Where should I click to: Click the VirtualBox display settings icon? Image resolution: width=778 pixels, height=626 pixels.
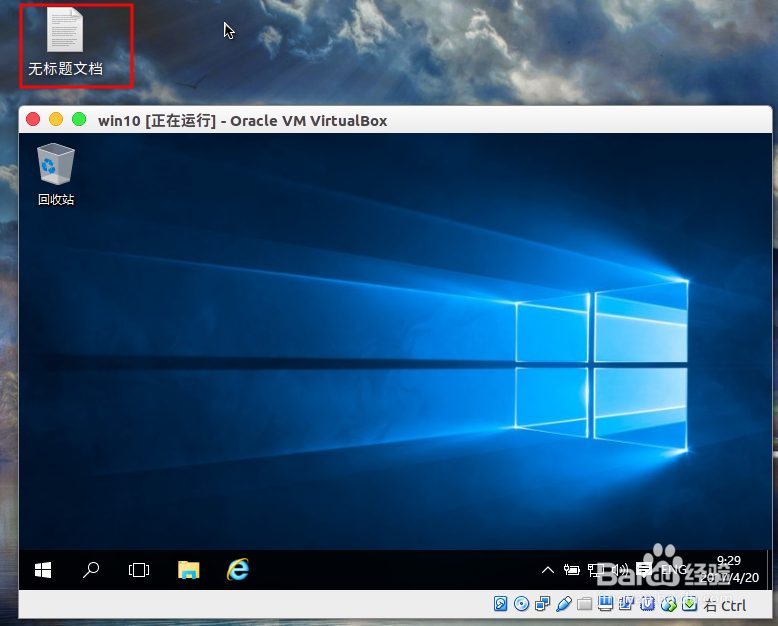pyautogui.click(x=605, y=604)
